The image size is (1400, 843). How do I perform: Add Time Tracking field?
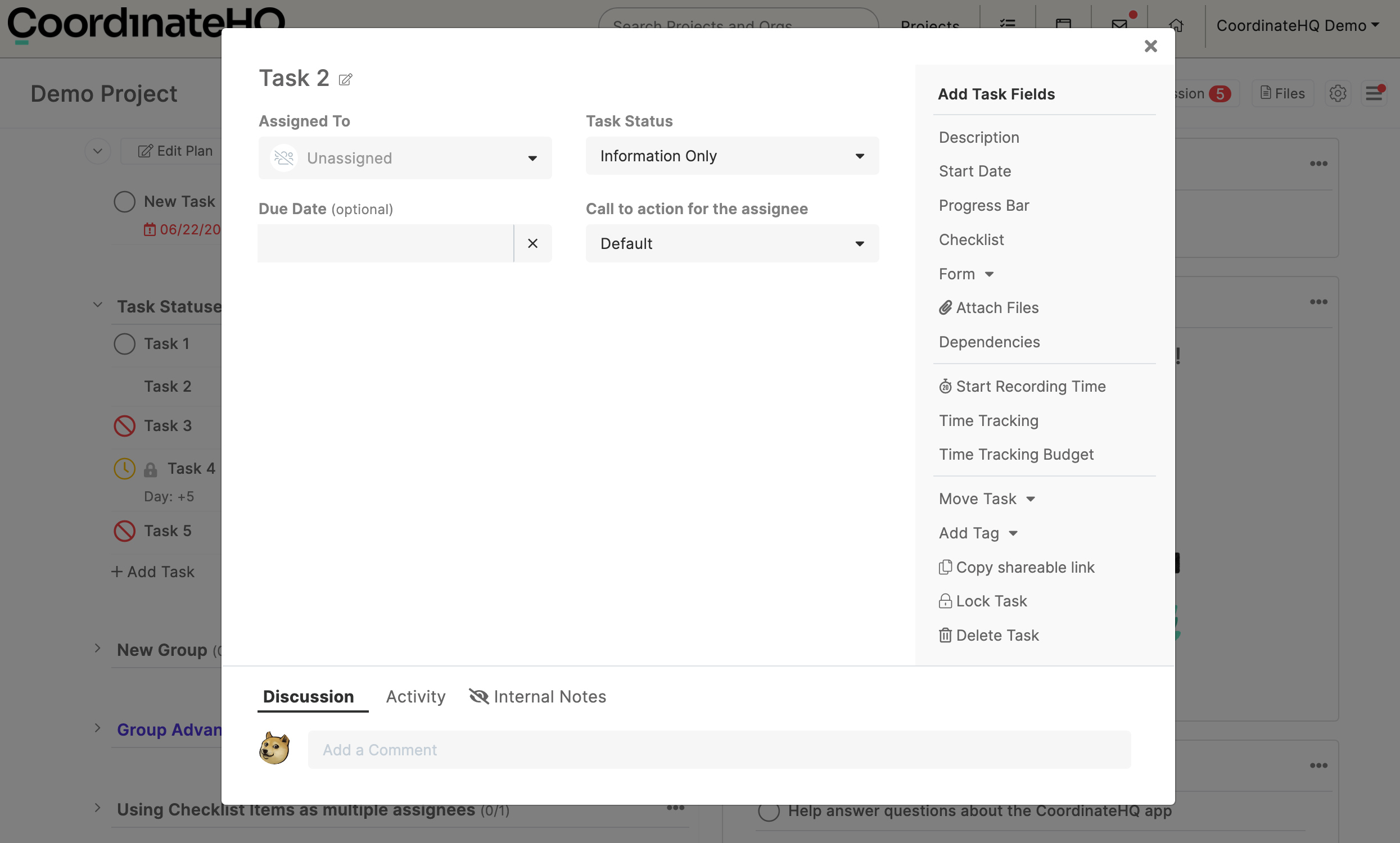(x=988, y=420)
